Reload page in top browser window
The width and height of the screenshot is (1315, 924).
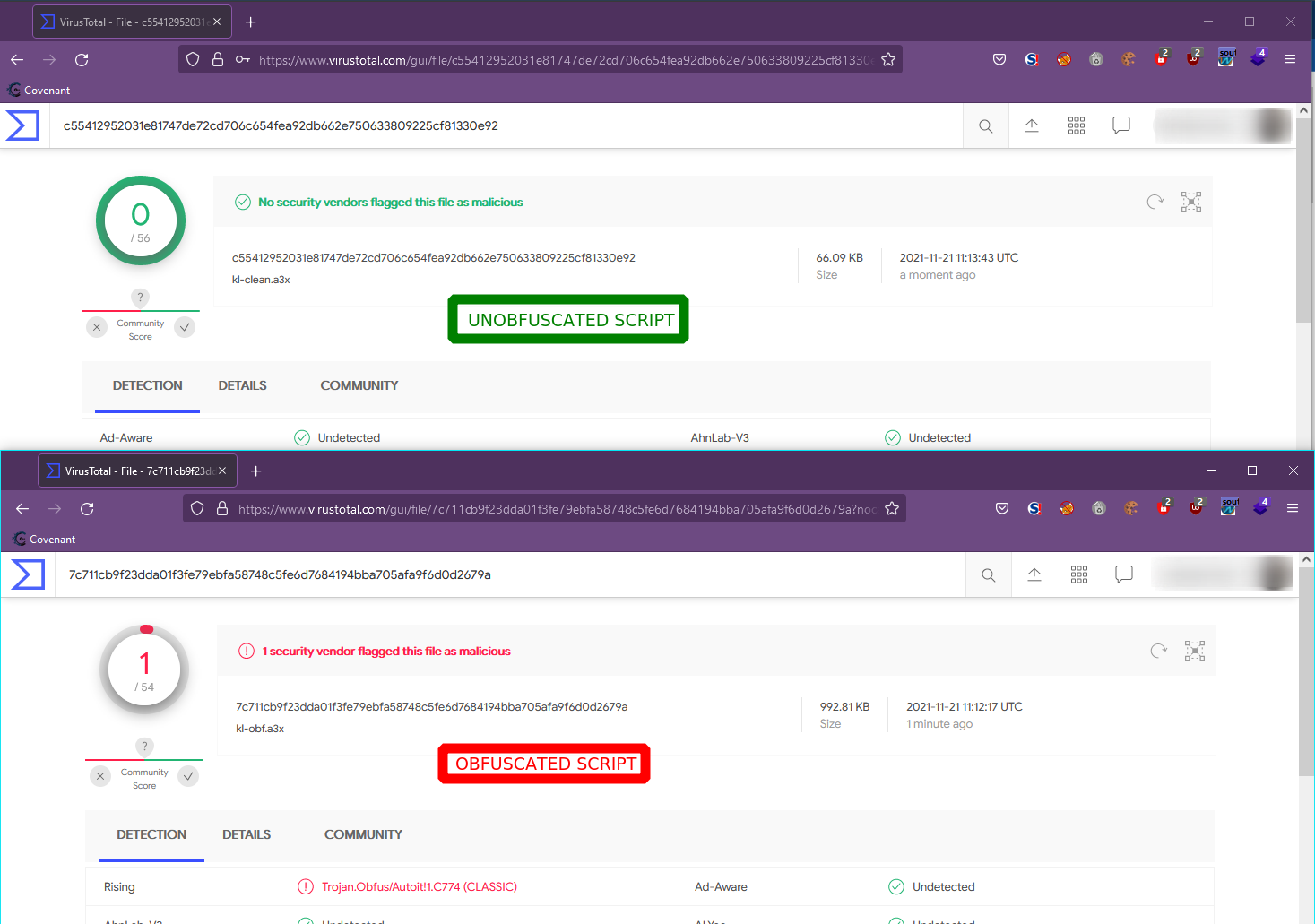(82, 59)
